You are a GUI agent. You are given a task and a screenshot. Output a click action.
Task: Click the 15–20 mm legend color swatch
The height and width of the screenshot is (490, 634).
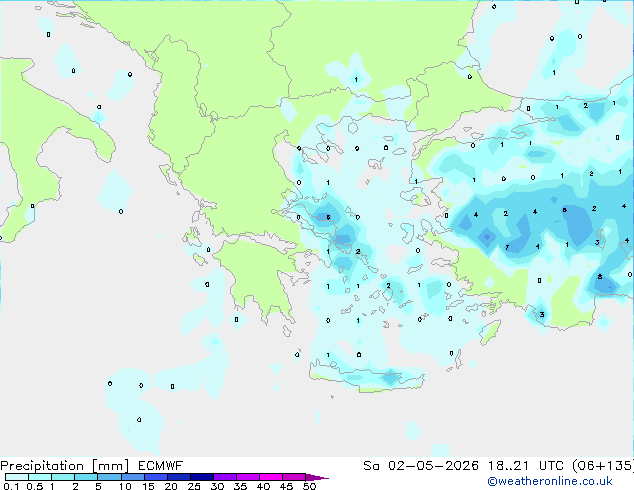[155, 477]
